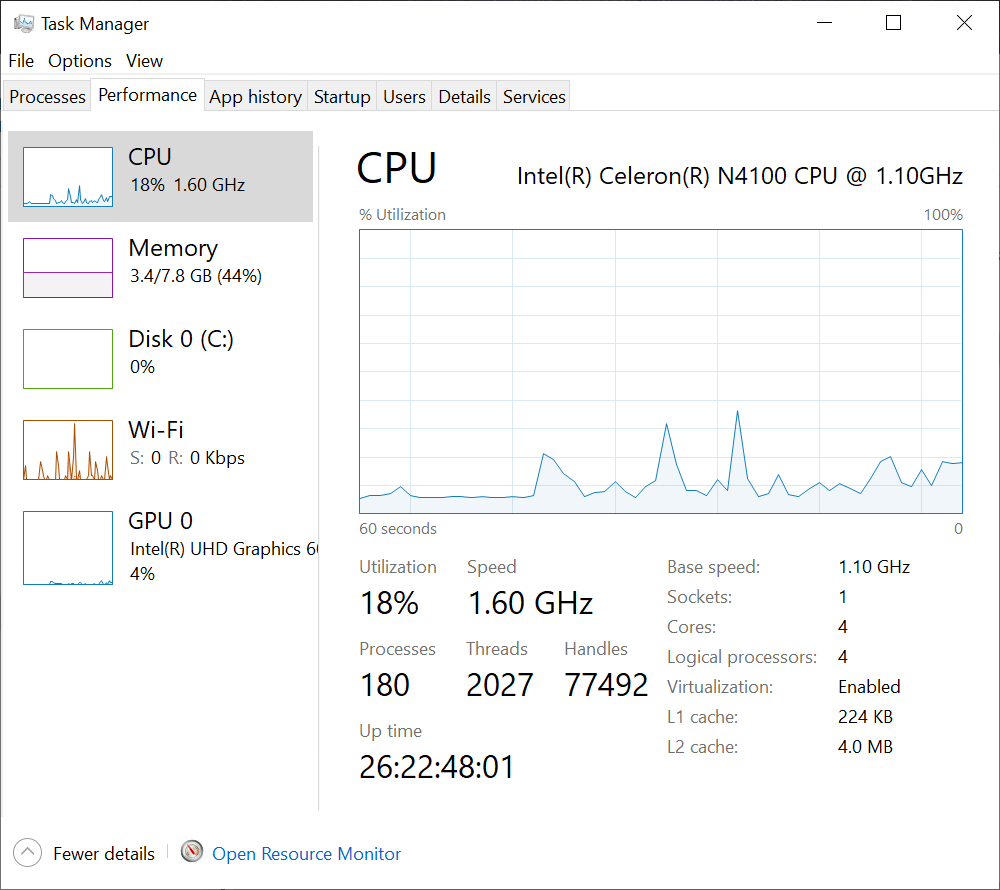The image size is (1000, 890).
Task: Switch to the Users tab
Action: [404, 96]
